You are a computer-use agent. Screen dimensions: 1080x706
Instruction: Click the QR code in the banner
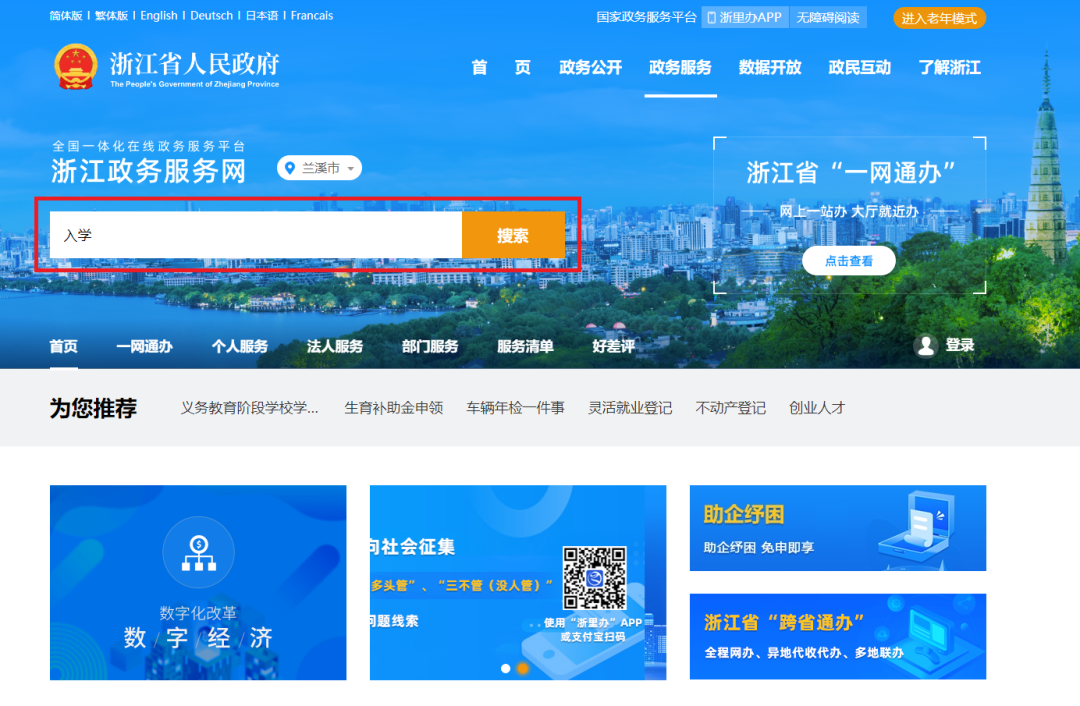click(x=594, y=577)
